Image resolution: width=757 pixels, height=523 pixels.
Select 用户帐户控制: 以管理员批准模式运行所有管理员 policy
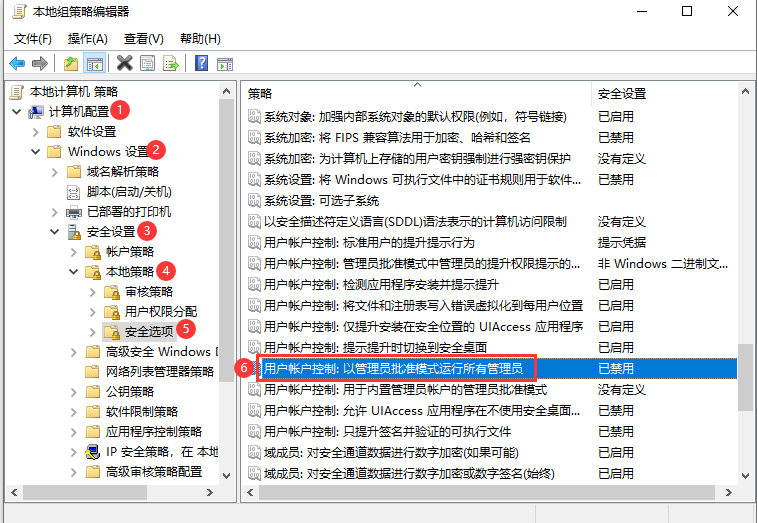(x=393, y=368)
